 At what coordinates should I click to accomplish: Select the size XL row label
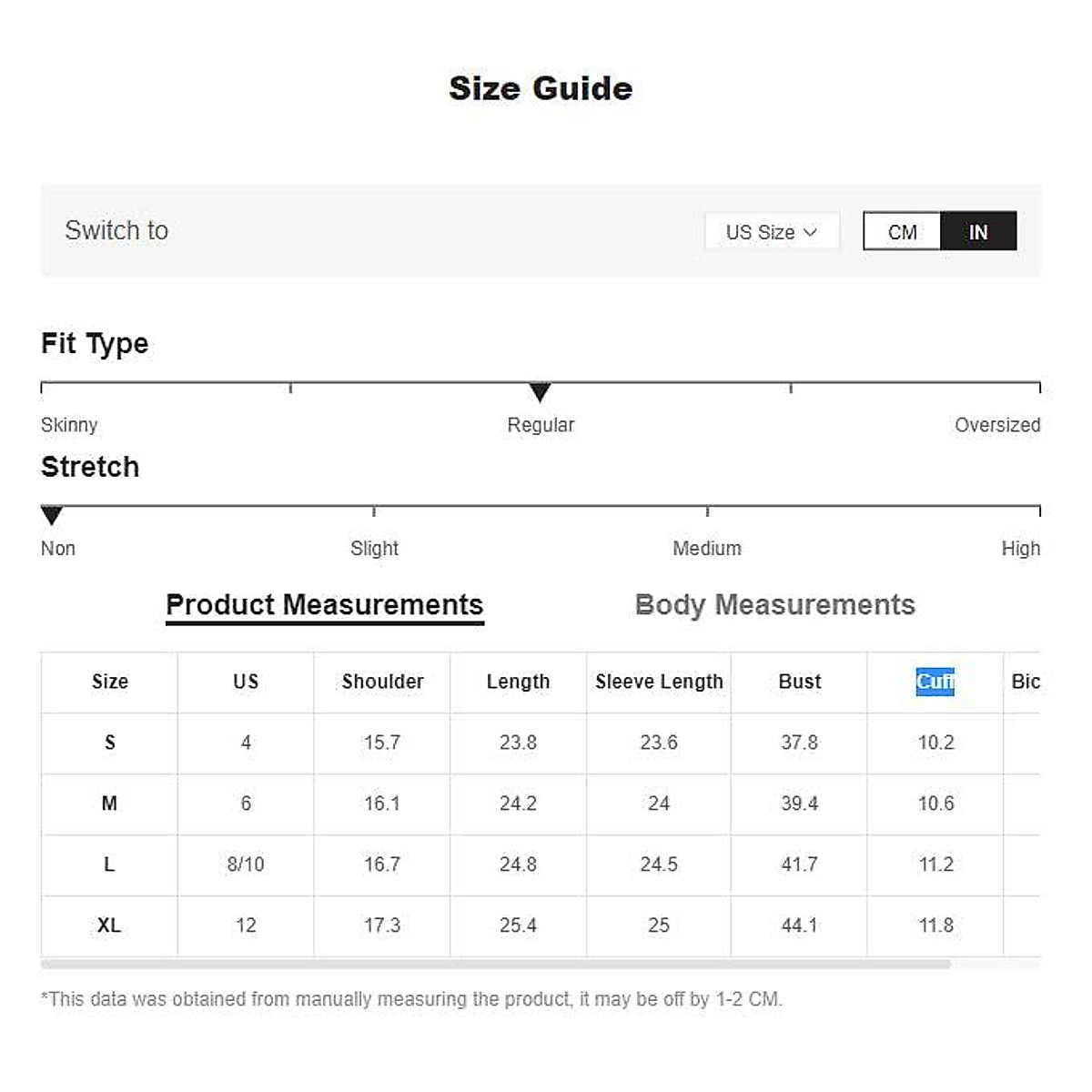click(109, 925)
